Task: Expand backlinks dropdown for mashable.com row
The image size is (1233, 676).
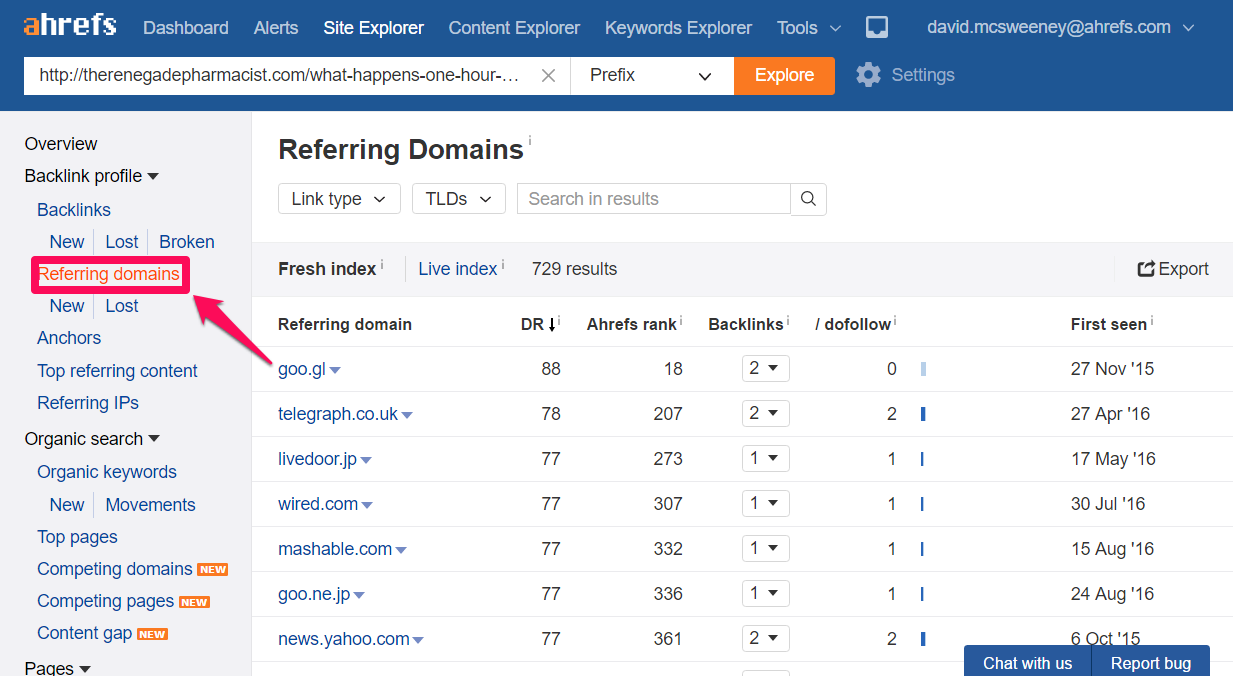Action: (x=766, y=548)
